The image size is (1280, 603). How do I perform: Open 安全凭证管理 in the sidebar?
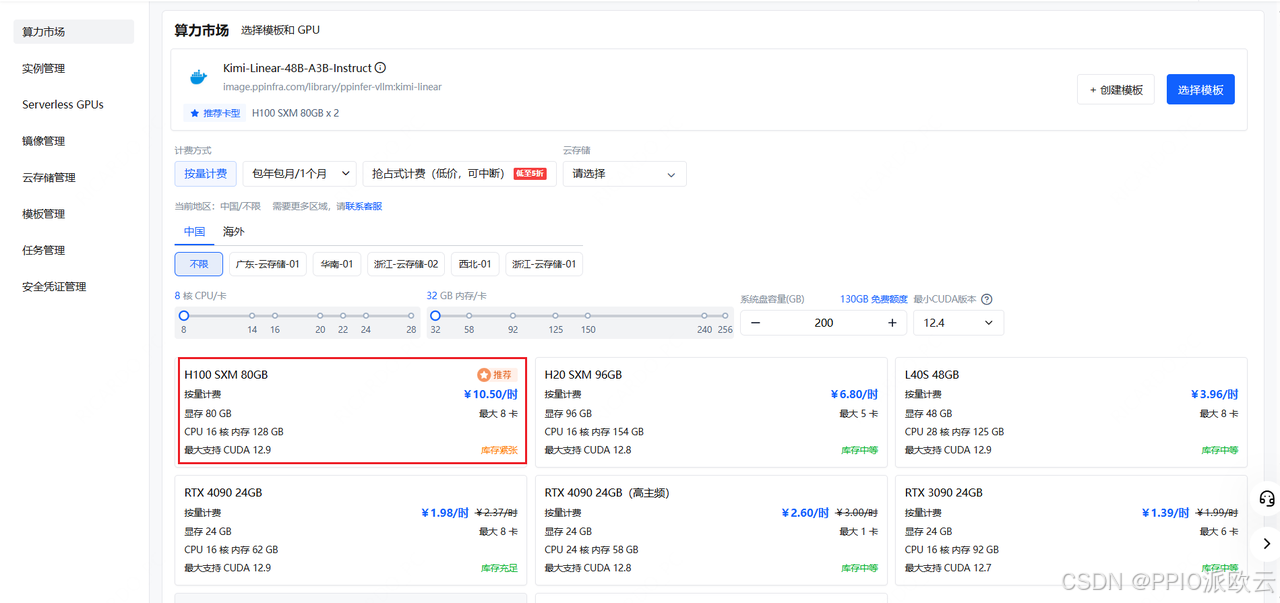(x=73, y=286)
